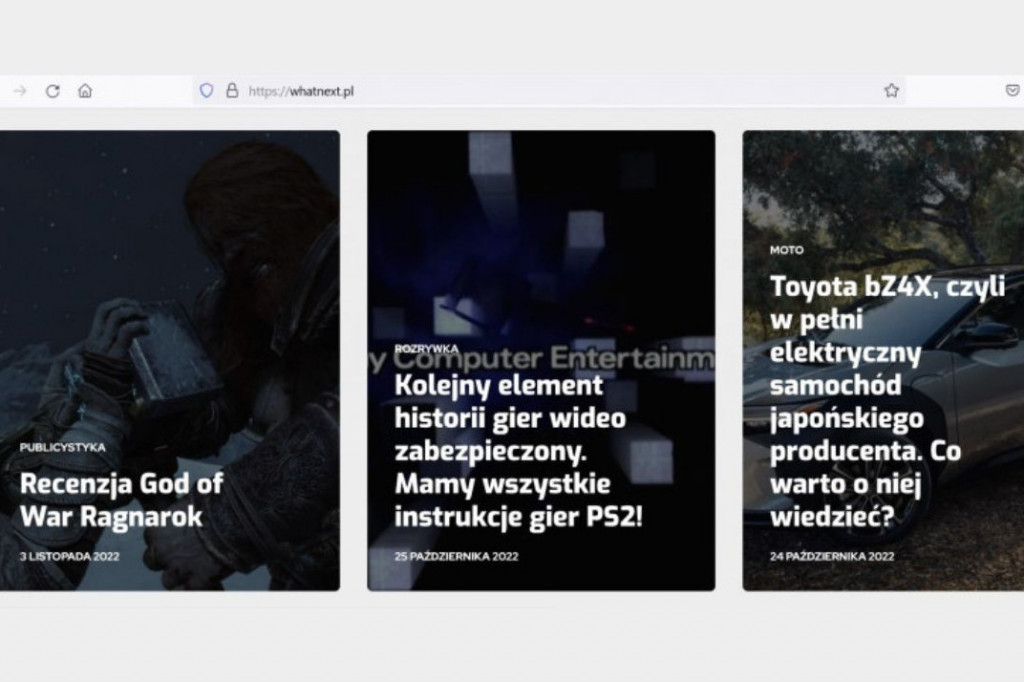Show site security info via padlock
This screenshot has width=1024, height=682.
[x=232, y=91]
